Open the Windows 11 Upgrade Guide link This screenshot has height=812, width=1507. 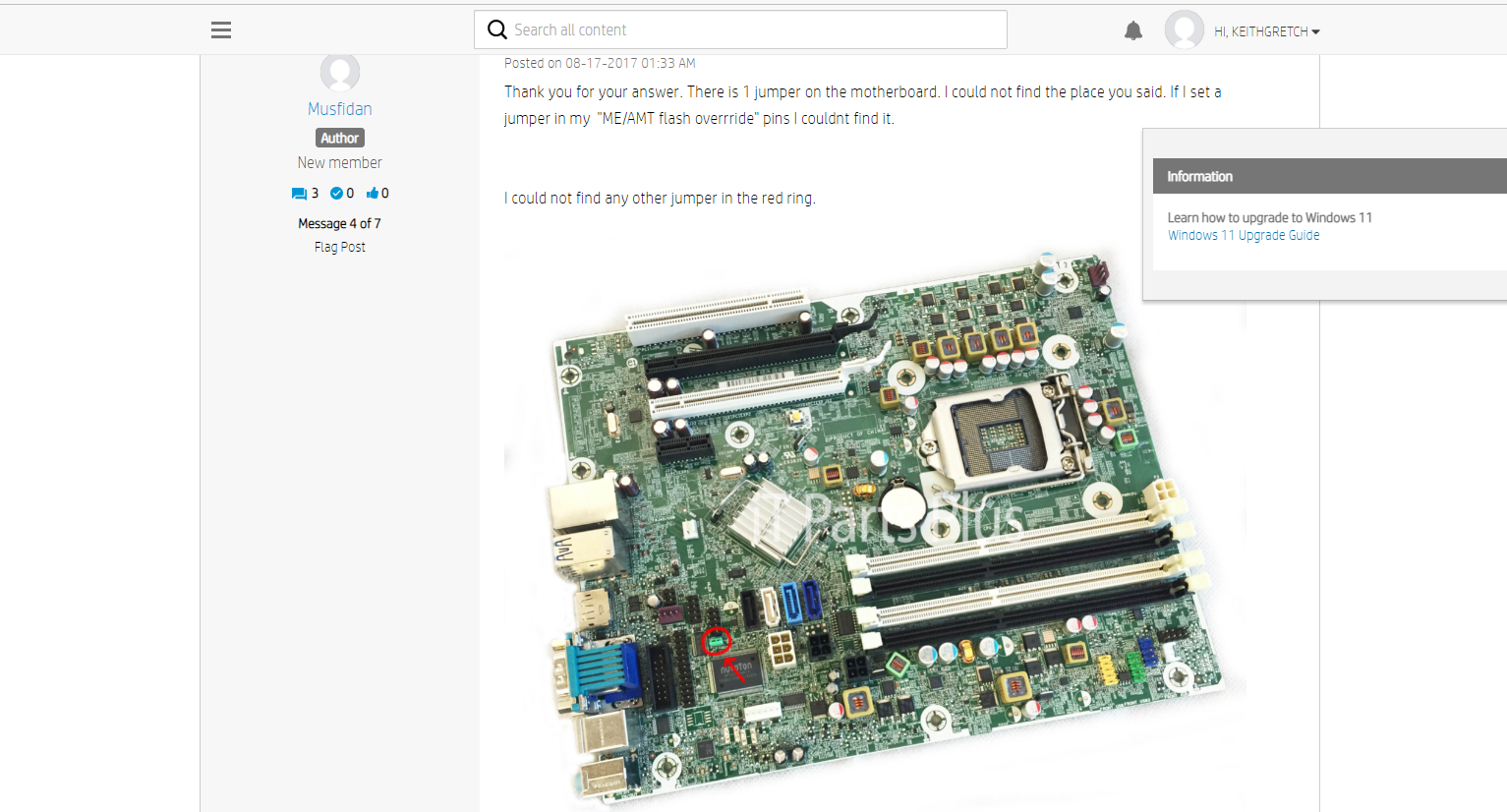pos(1243,235)
